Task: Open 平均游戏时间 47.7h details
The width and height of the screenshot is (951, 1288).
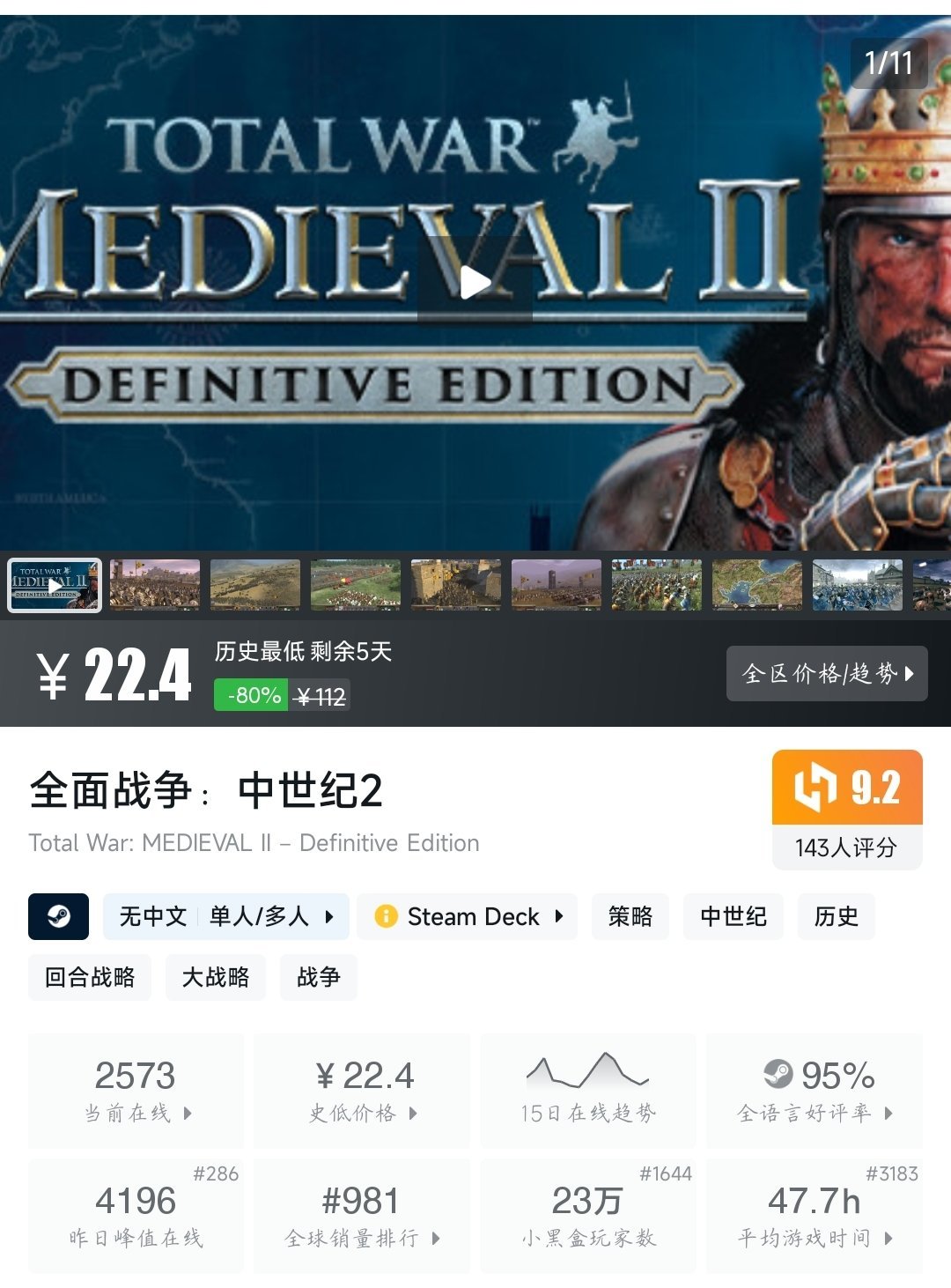Action: (815, 1216)
